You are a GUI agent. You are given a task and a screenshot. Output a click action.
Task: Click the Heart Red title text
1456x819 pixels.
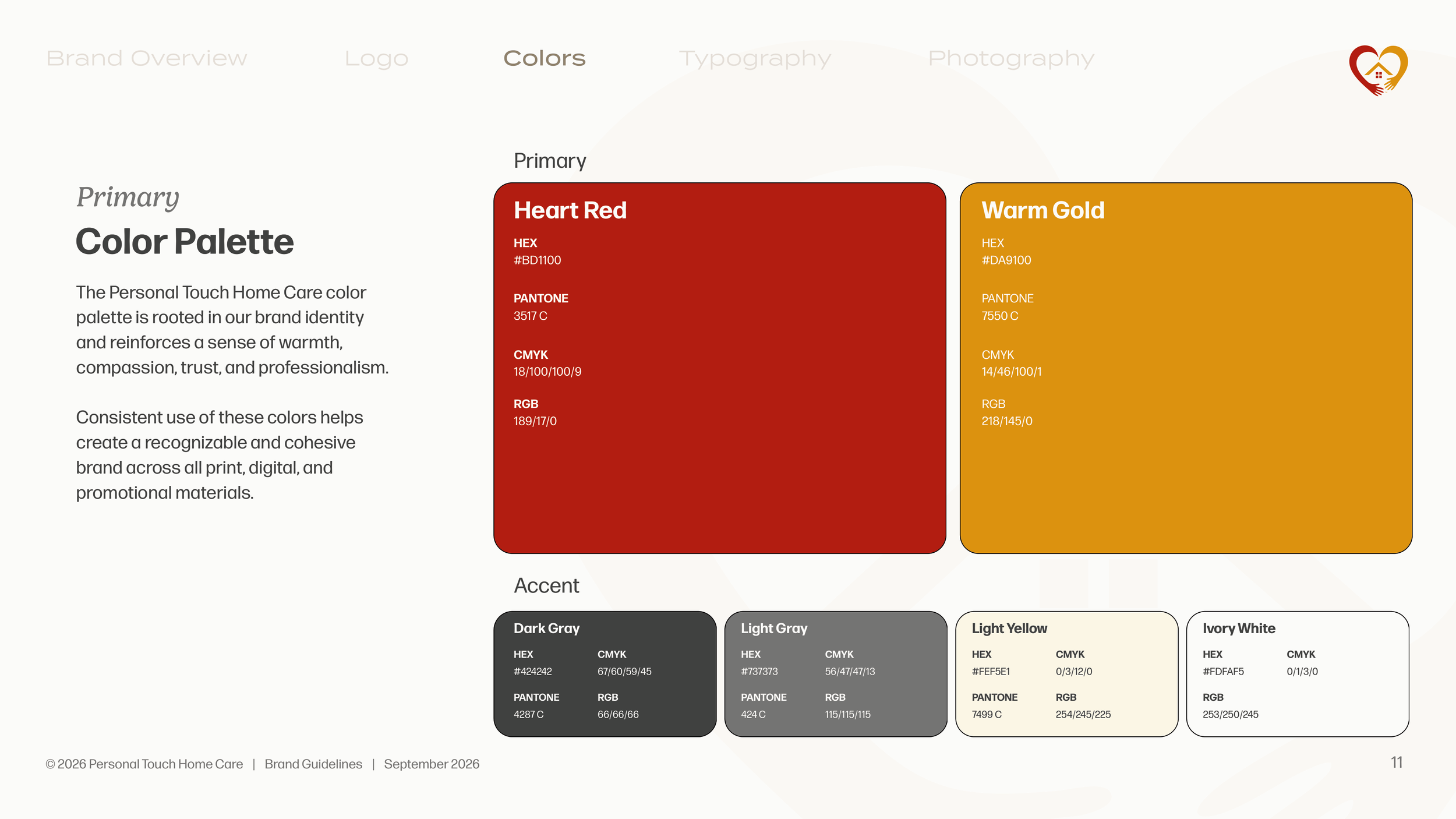point(570,210)
